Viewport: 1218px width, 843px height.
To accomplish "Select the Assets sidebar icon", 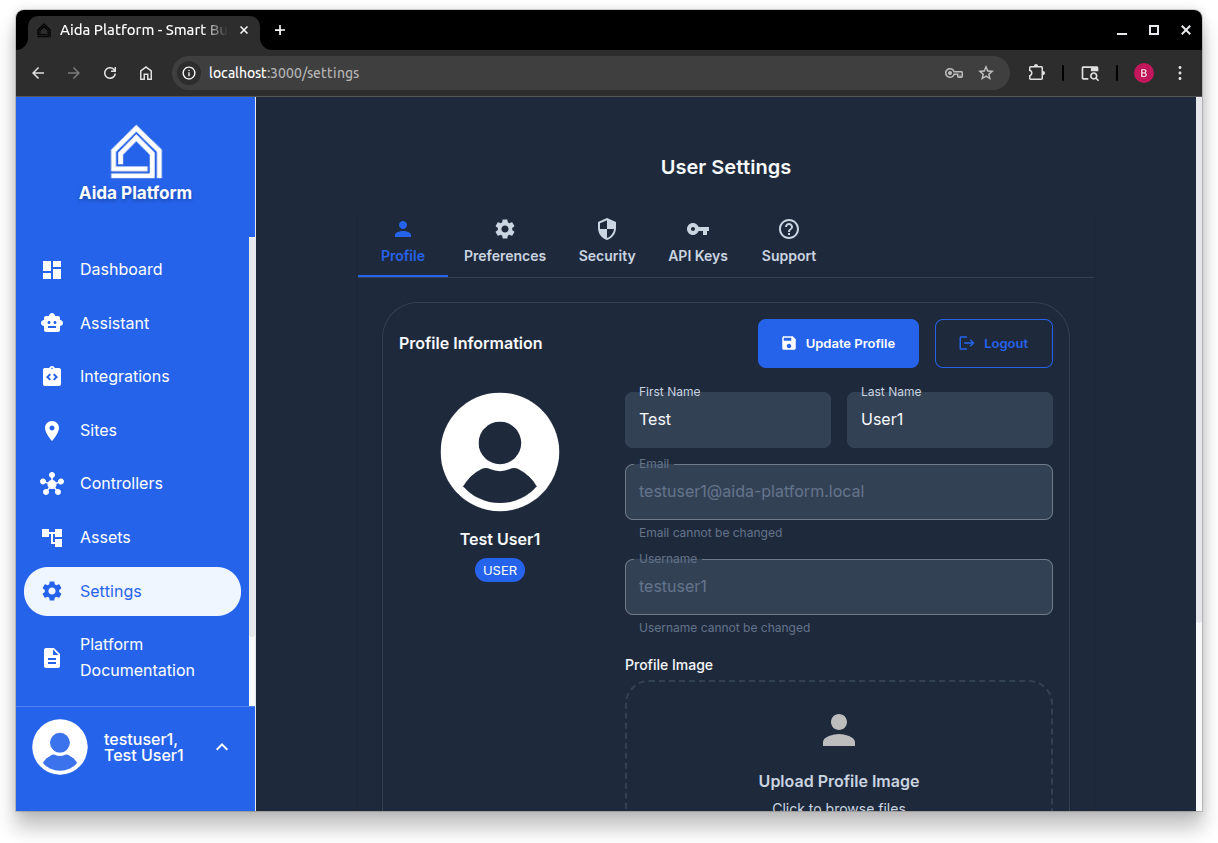I will (51, 537).
